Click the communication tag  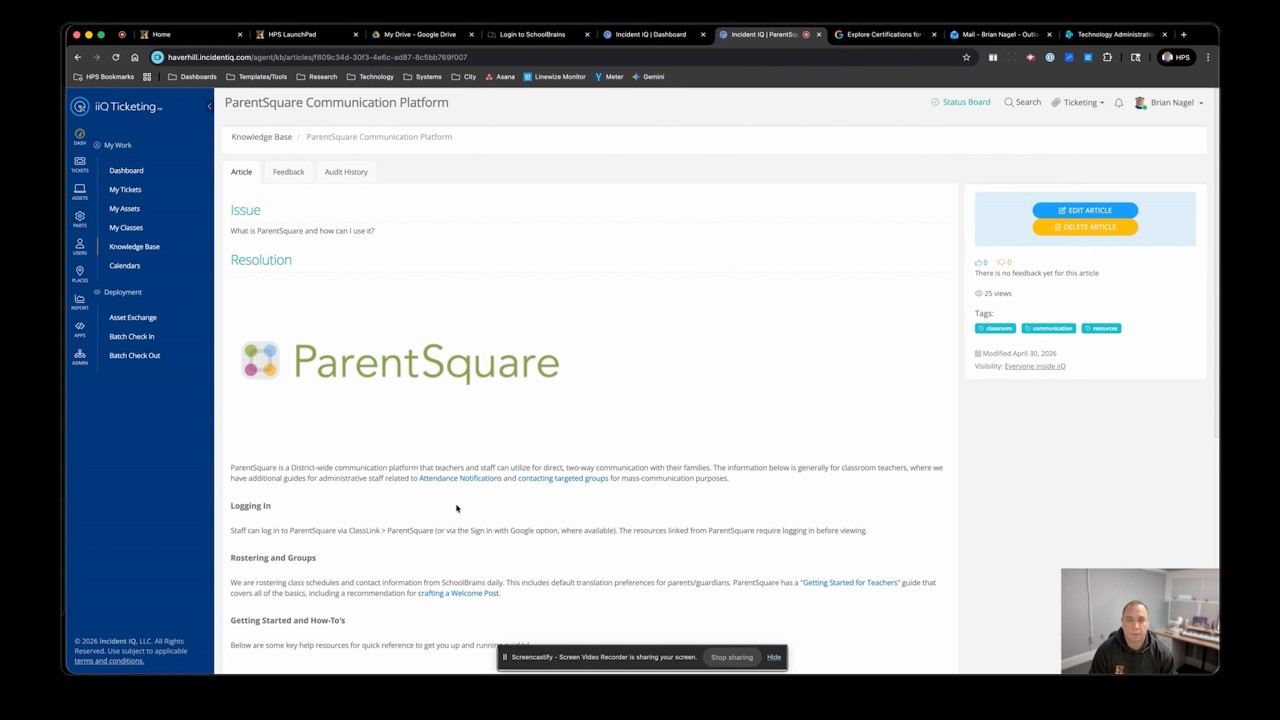click(x=1048, y=328)
